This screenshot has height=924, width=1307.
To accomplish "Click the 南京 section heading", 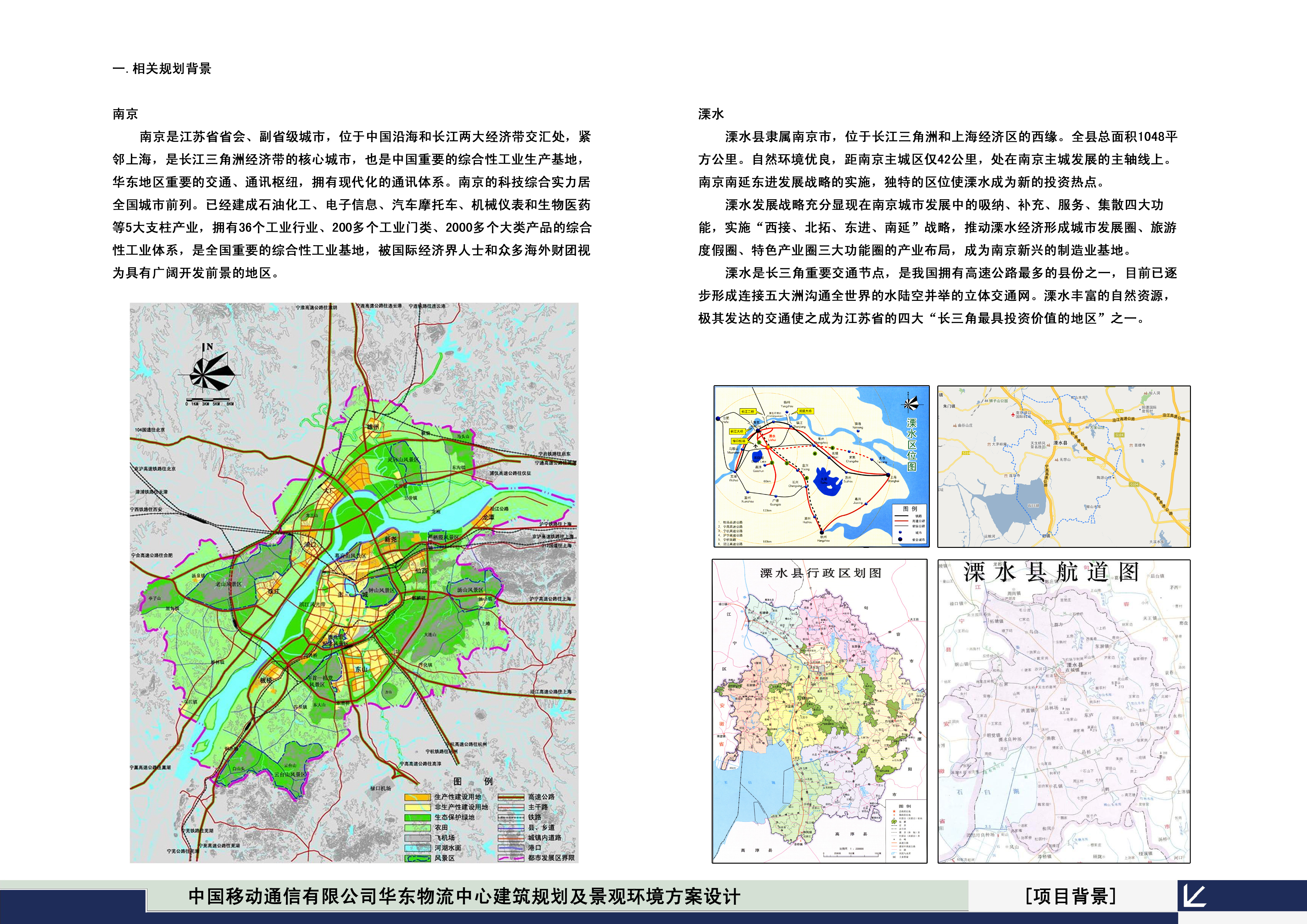I will (125, 114).
